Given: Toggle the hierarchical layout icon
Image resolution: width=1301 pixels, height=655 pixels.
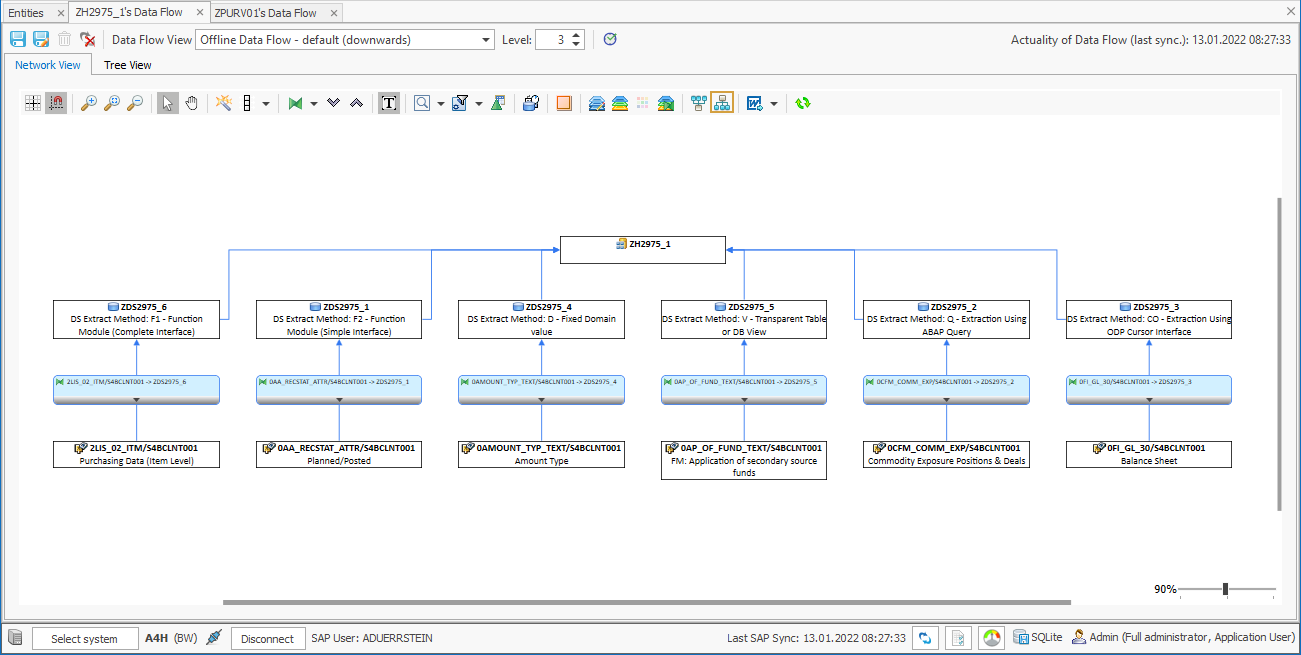Looking at the screenshot, I should pyautogui.click(x=721, y=102).
